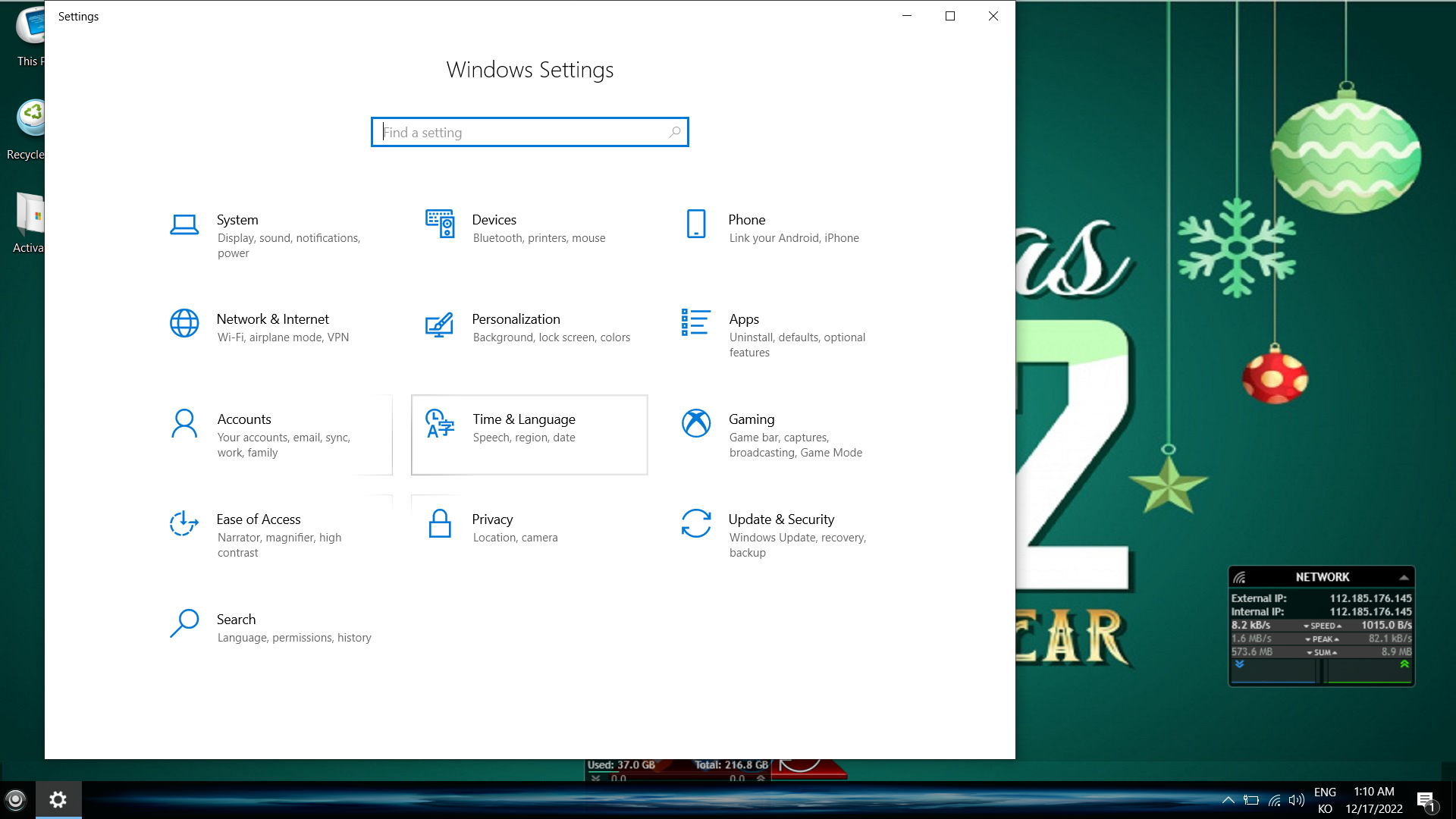Screen dimensions: 1456x819
Task: Open the Network & Internet globe icon
Action: click(x=184, y=323)
